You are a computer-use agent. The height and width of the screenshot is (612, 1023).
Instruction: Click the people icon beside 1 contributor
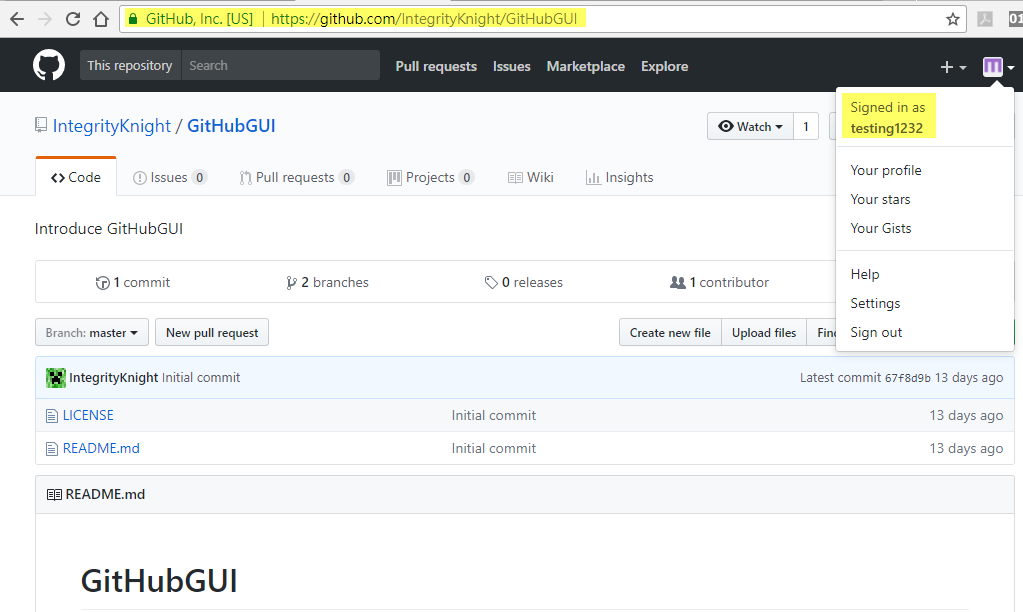tap(678, 283)
